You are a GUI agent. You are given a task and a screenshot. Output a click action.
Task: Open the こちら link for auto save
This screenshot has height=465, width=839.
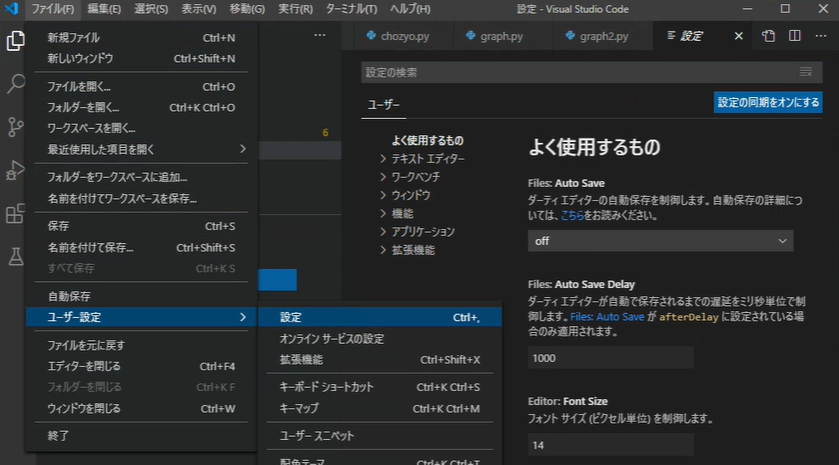[x=572, y=216]
